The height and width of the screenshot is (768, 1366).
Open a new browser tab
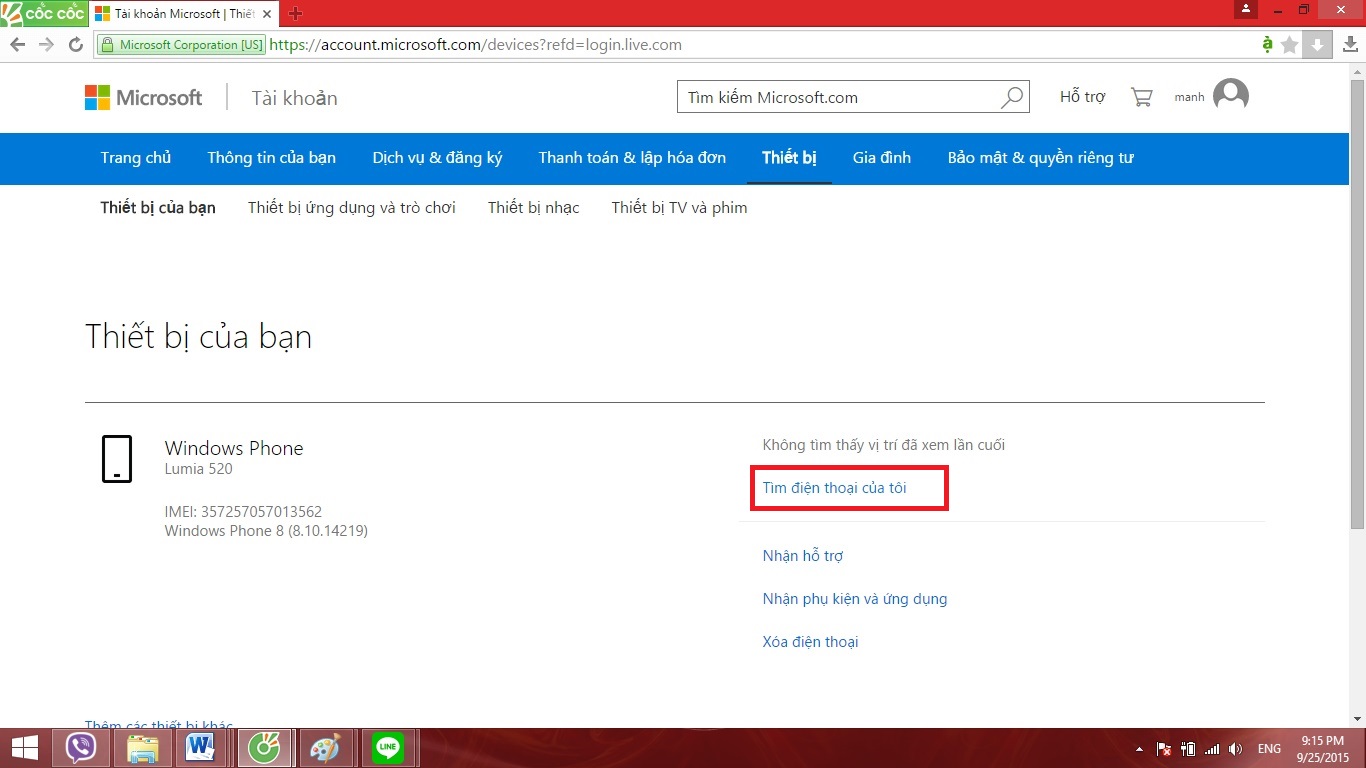coord(295,14)
